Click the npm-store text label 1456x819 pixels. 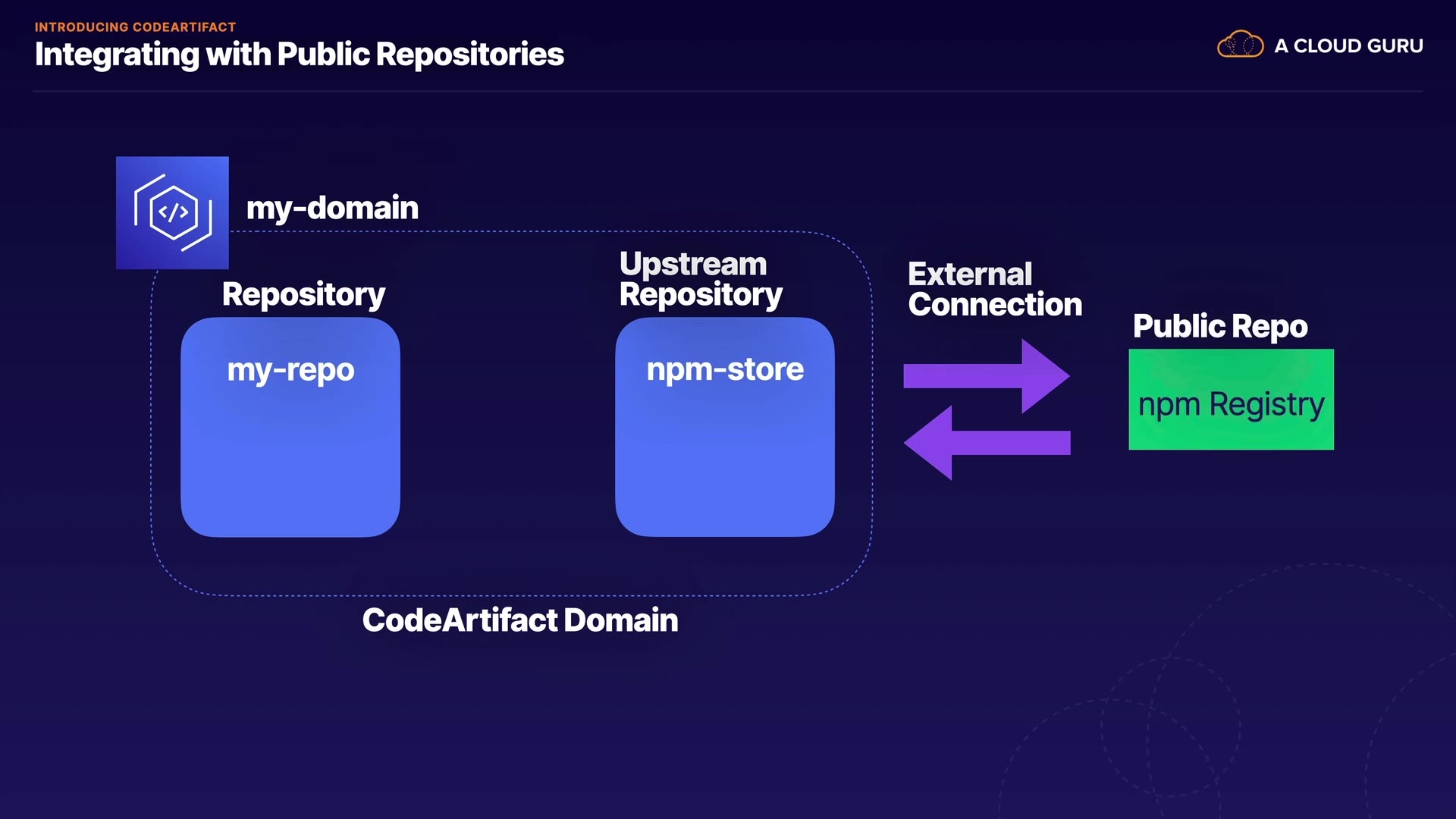click(x=724, y=369)
